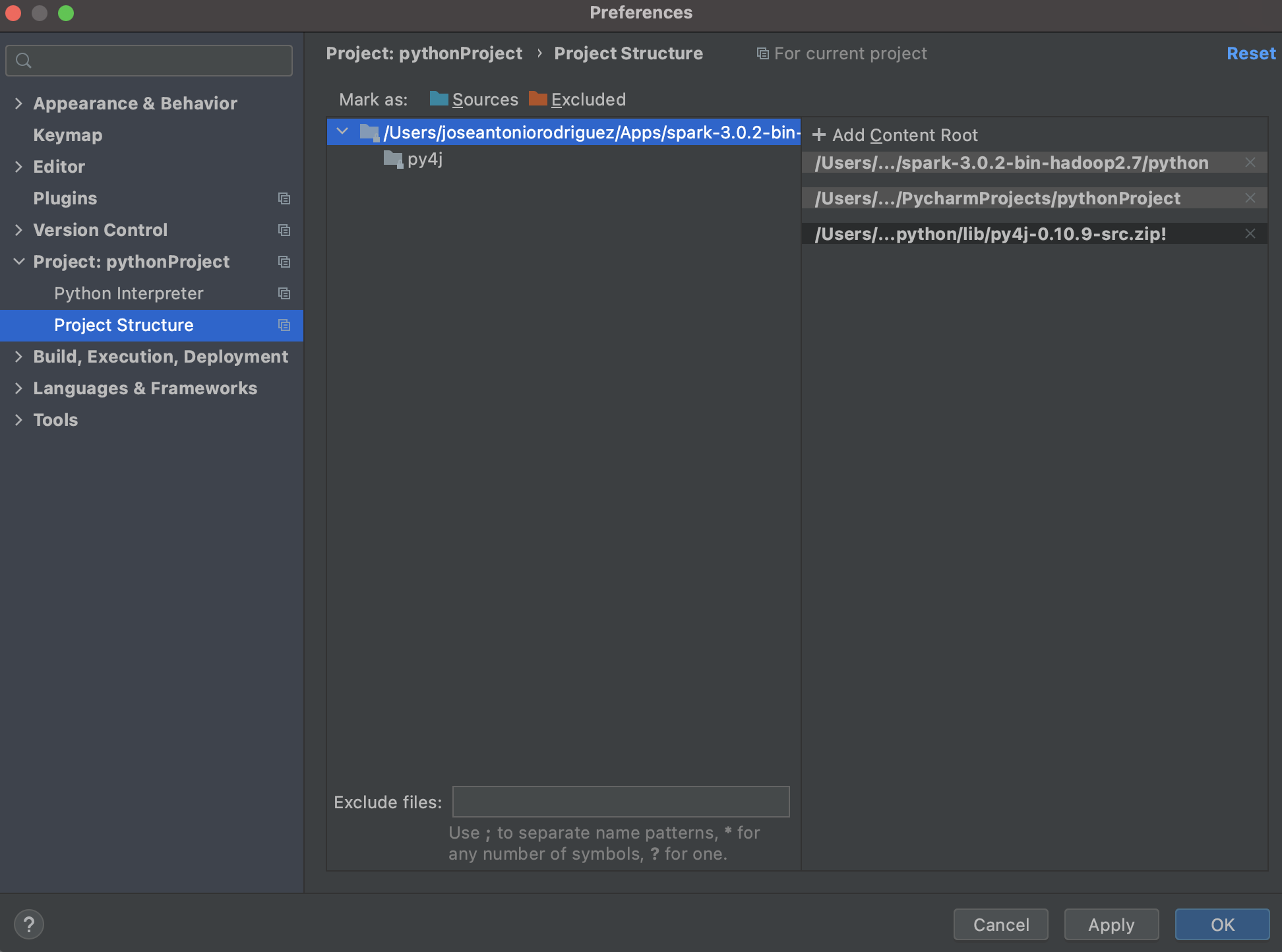Remove the spark-3.0.2-bin-hadoop2.7/python content root
The height and width of the screenshot is (952, 1282).
[1250, 162]
